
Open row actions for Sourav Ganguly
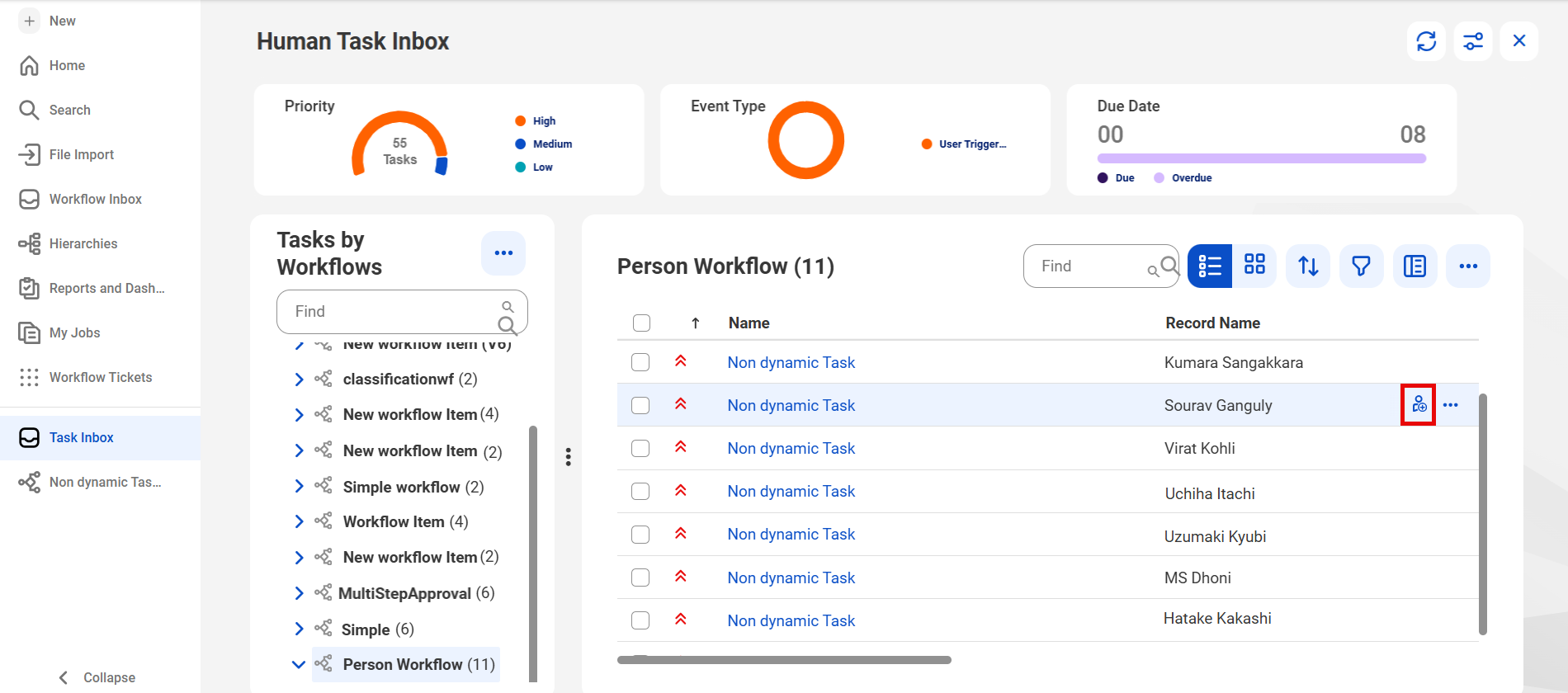coord(1451,405)
